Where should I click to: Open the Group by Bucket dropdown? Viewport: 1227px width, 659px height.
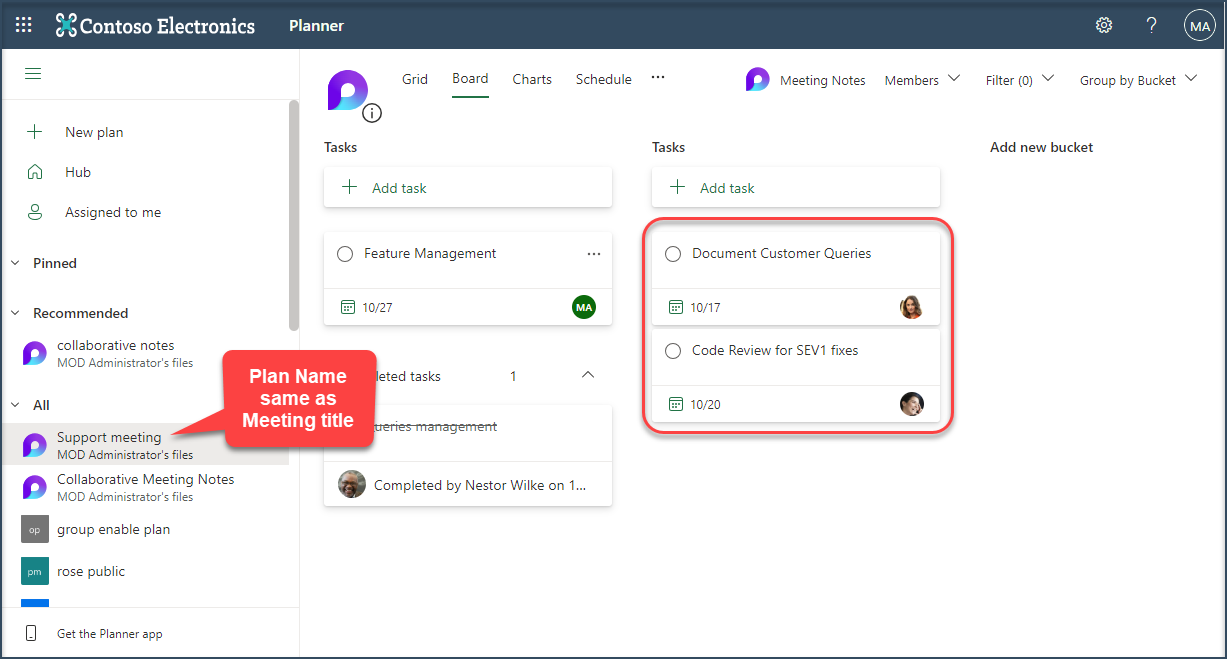click(x=1138, y=80)
